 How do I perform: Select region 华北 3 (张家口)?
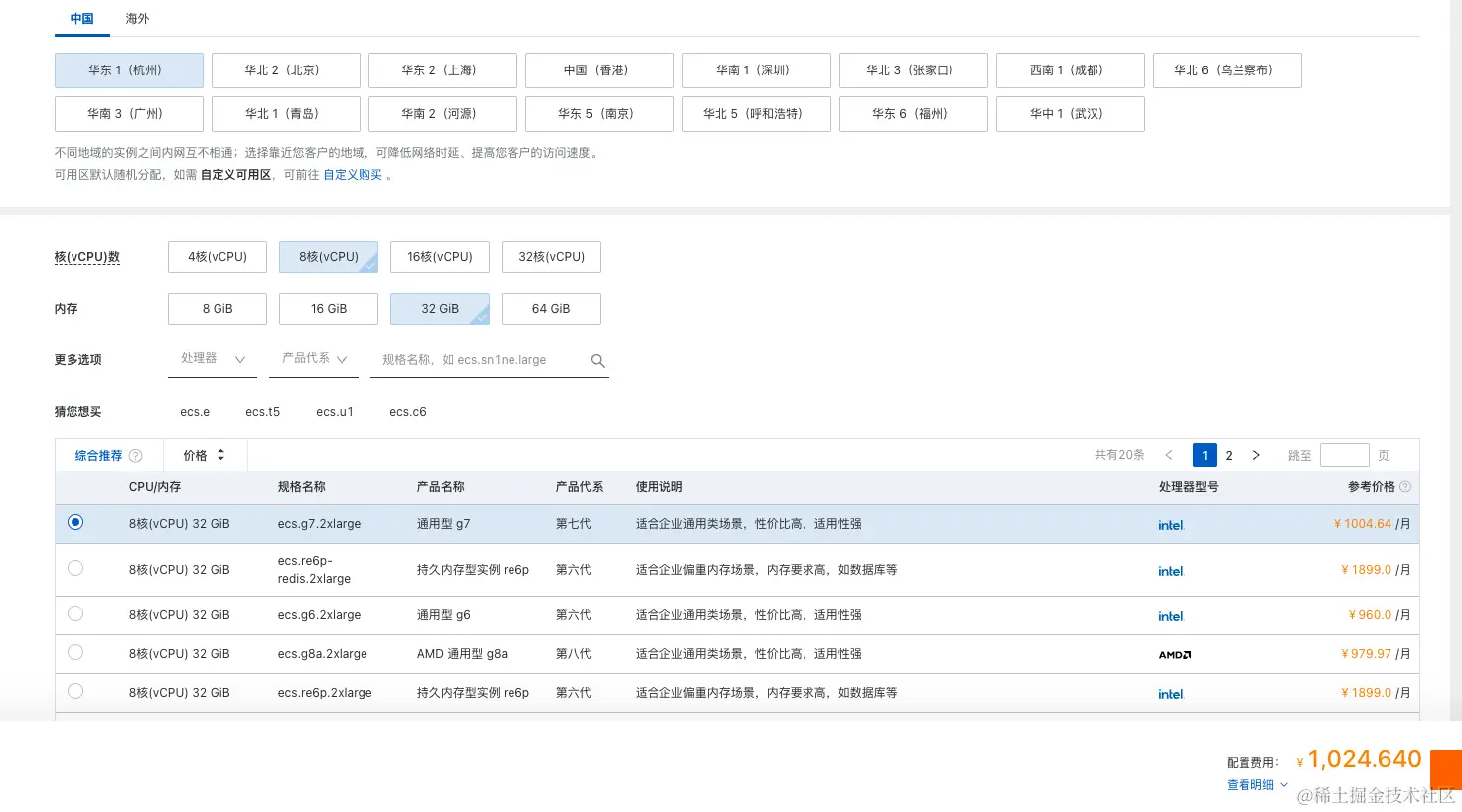click(914, 70)
